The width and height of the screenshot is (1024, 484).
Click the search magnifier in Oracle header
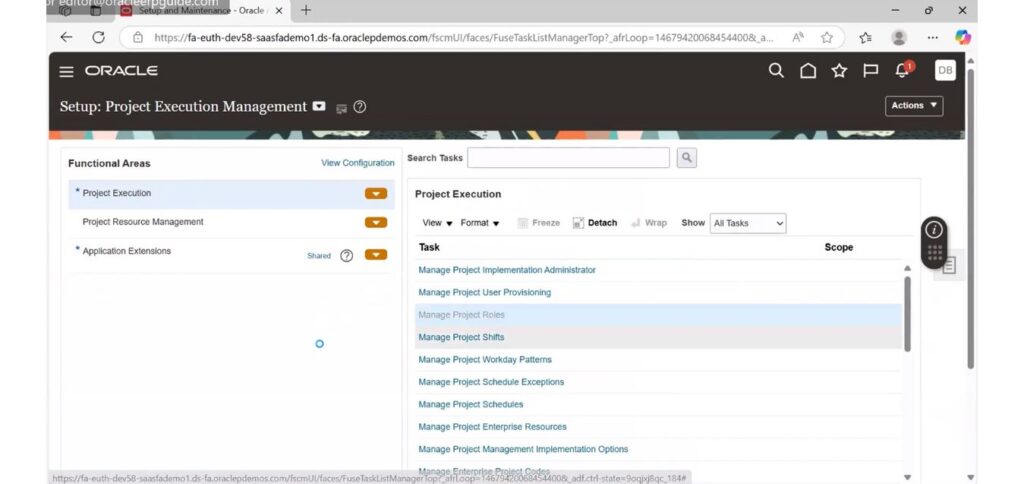[776, 71]
